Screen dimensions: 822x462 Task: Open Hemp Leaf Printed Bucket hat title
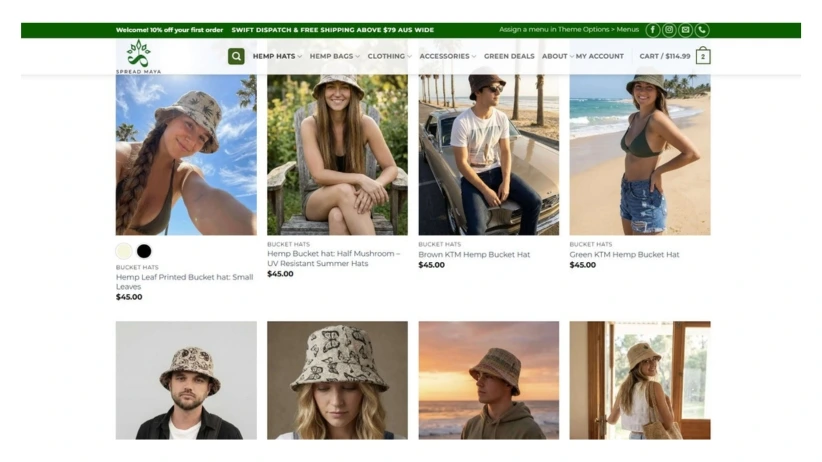185,282
